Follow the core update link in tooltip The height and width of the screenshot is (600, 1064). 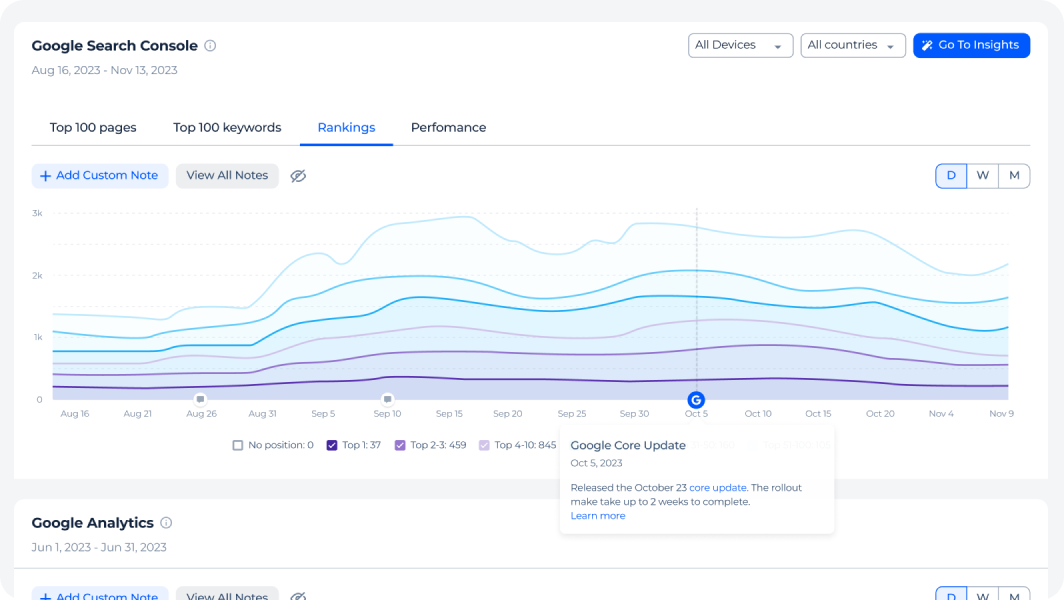click(x=718, y=487)
